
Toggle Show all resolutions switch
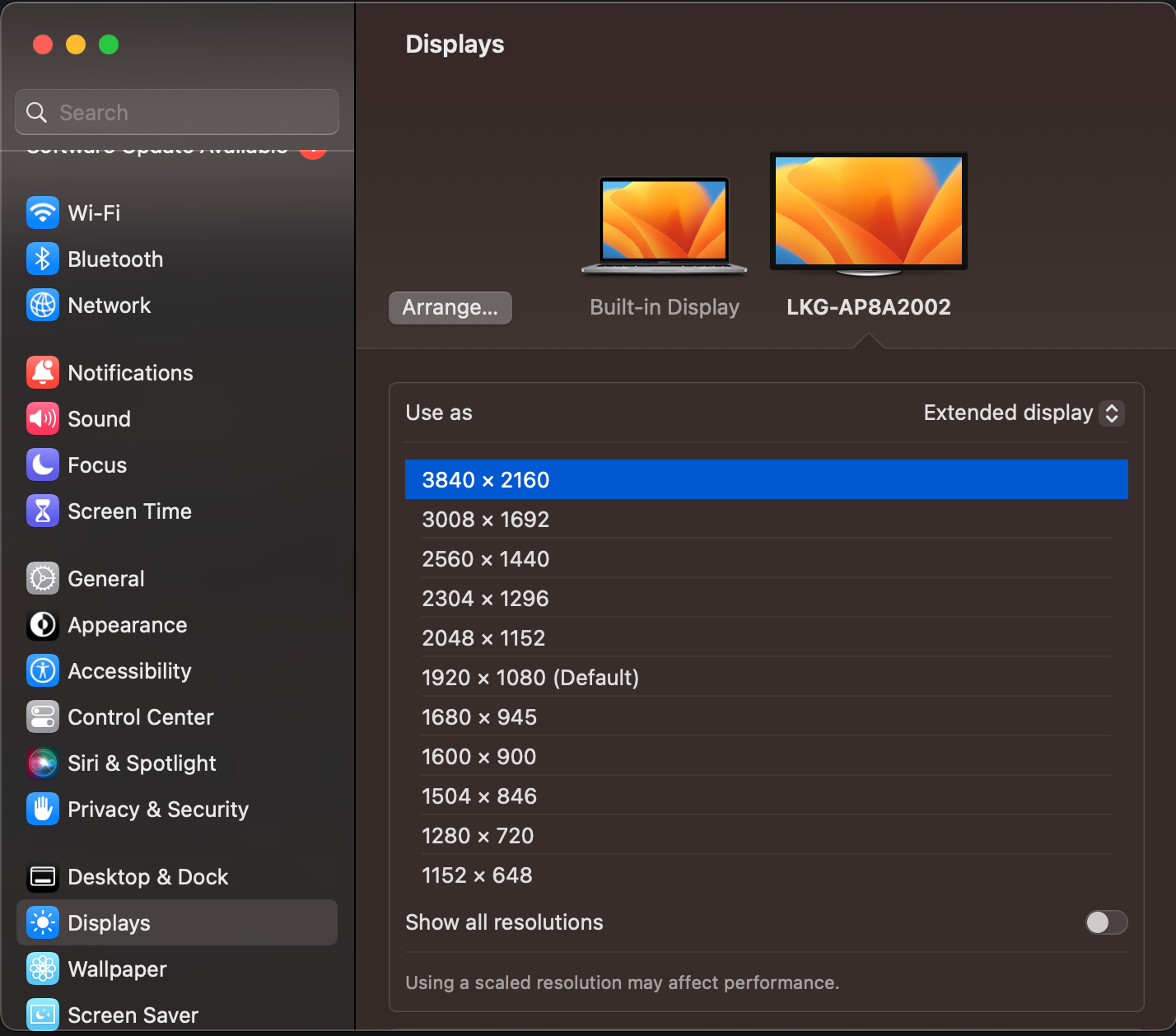click(1106, 922)
